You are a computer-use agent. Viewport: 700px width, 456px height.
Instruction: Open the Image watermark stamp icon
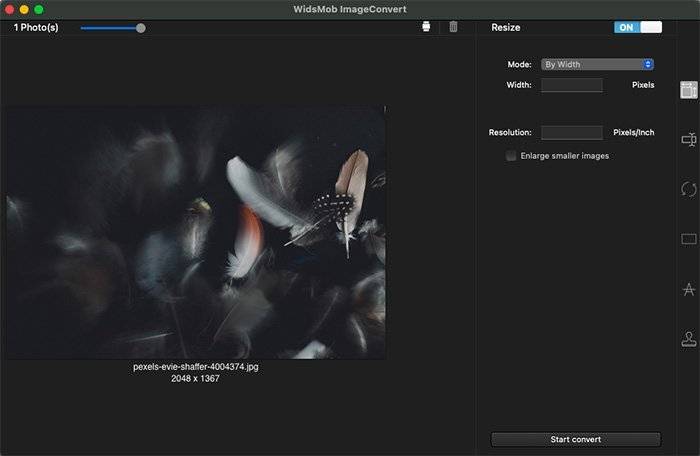tap(688, 339)
